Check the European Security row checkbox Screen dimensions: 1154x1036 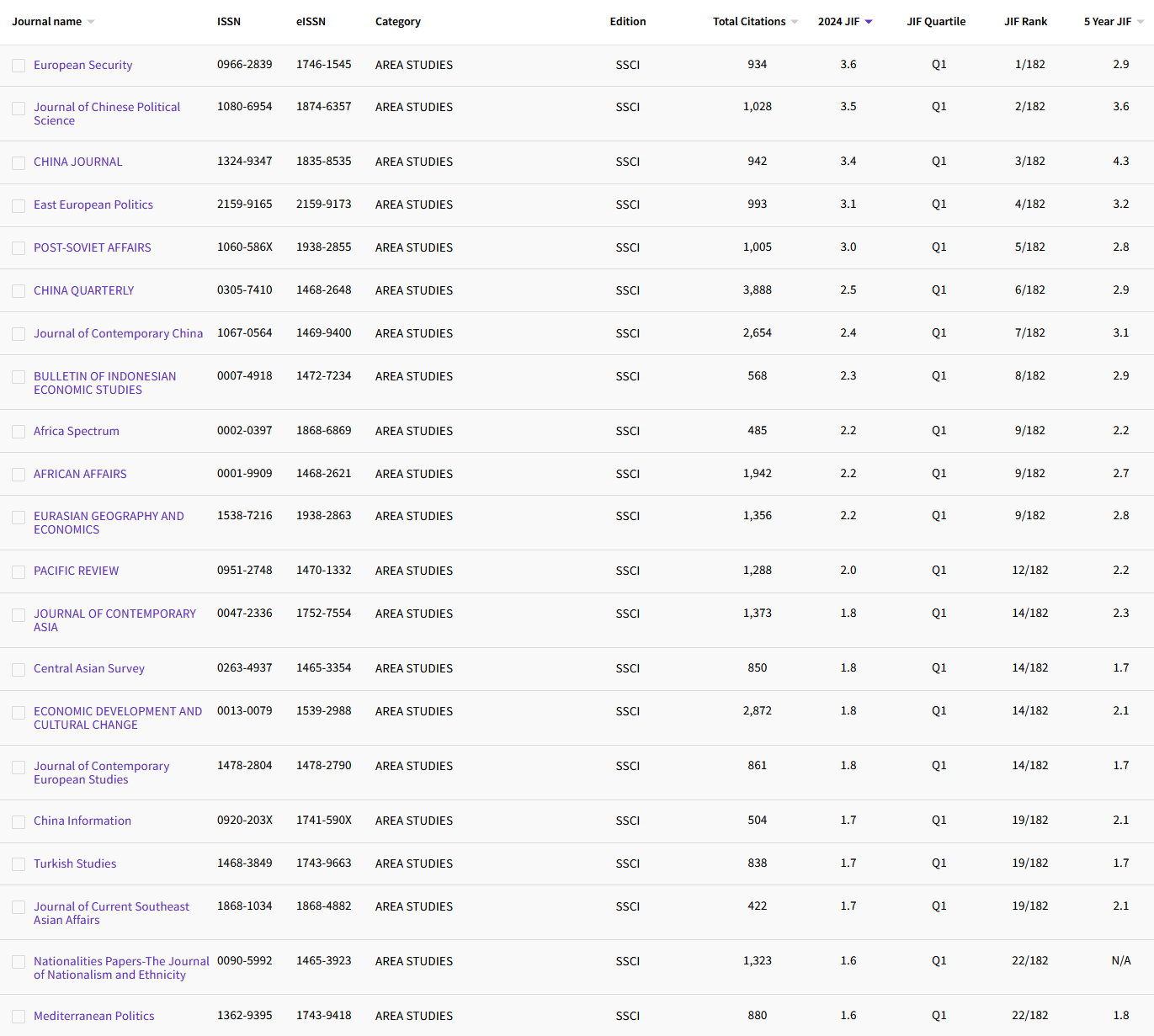pos(19,66)
